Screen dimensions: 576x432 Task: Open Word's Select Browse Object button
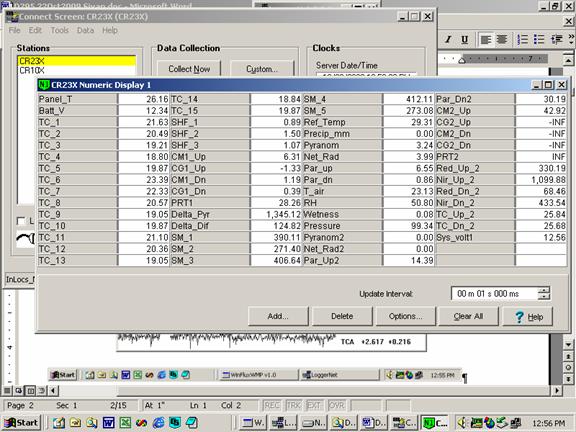tap(568, 367)
